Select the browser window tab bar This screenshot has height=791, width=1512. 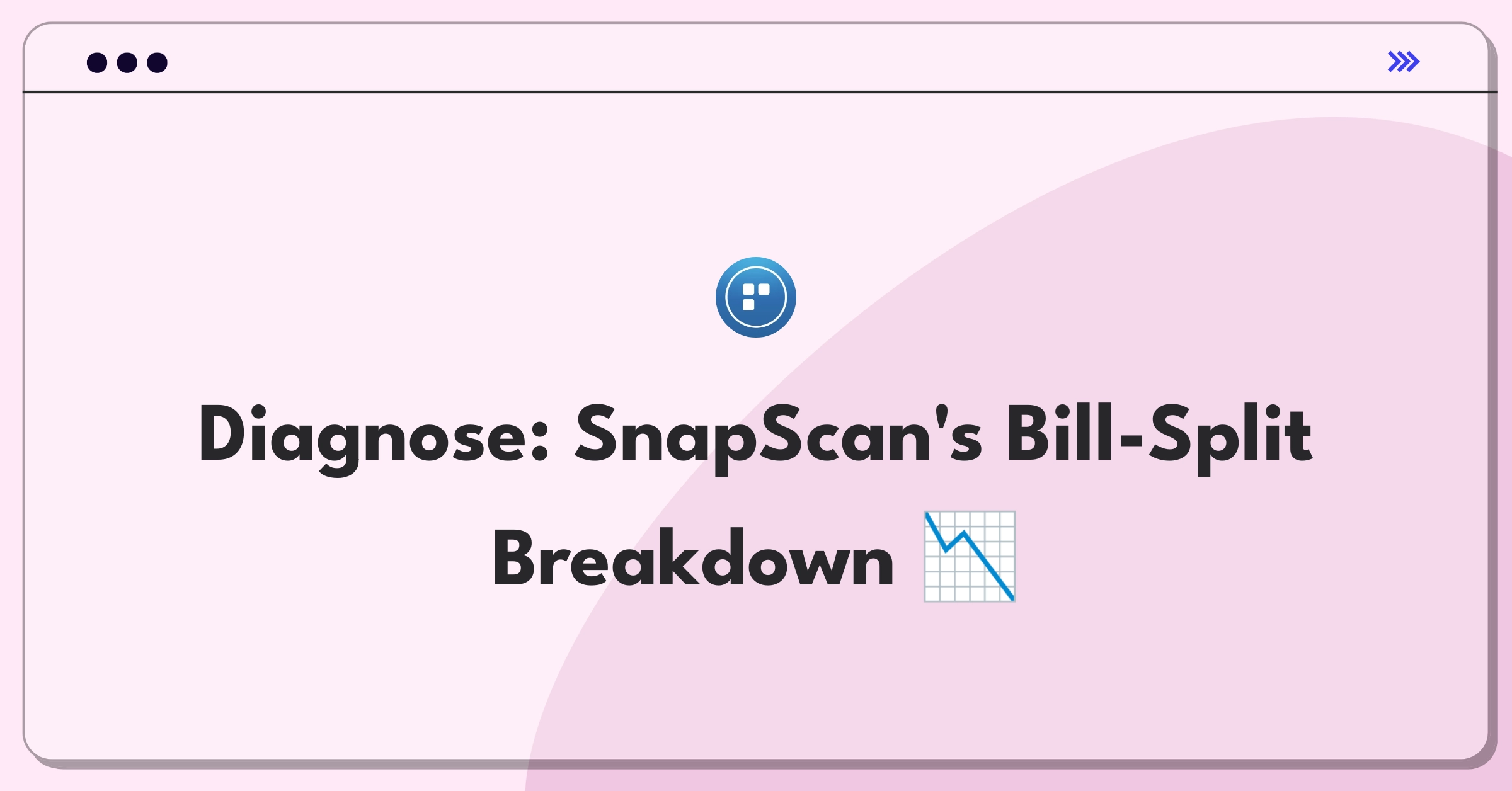click(x=756, y=63)
